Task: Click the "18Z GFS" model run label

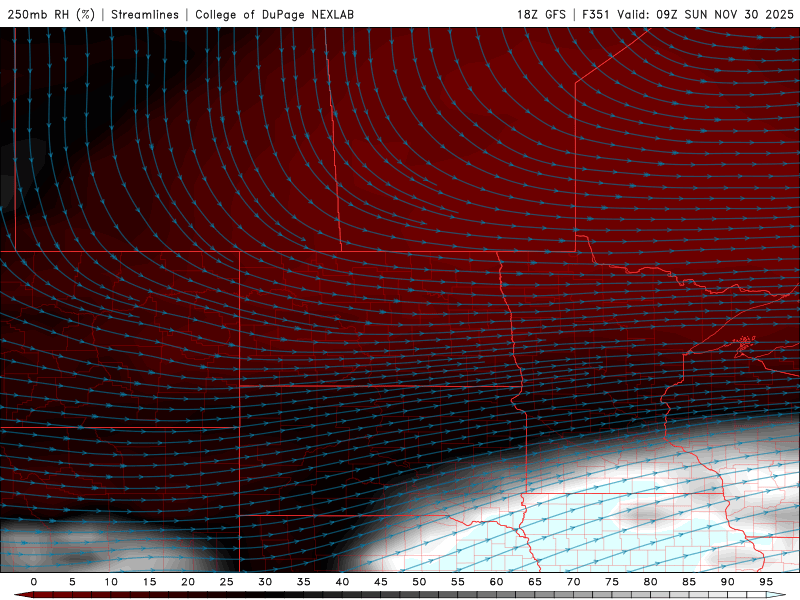Action: pos(541,14)
